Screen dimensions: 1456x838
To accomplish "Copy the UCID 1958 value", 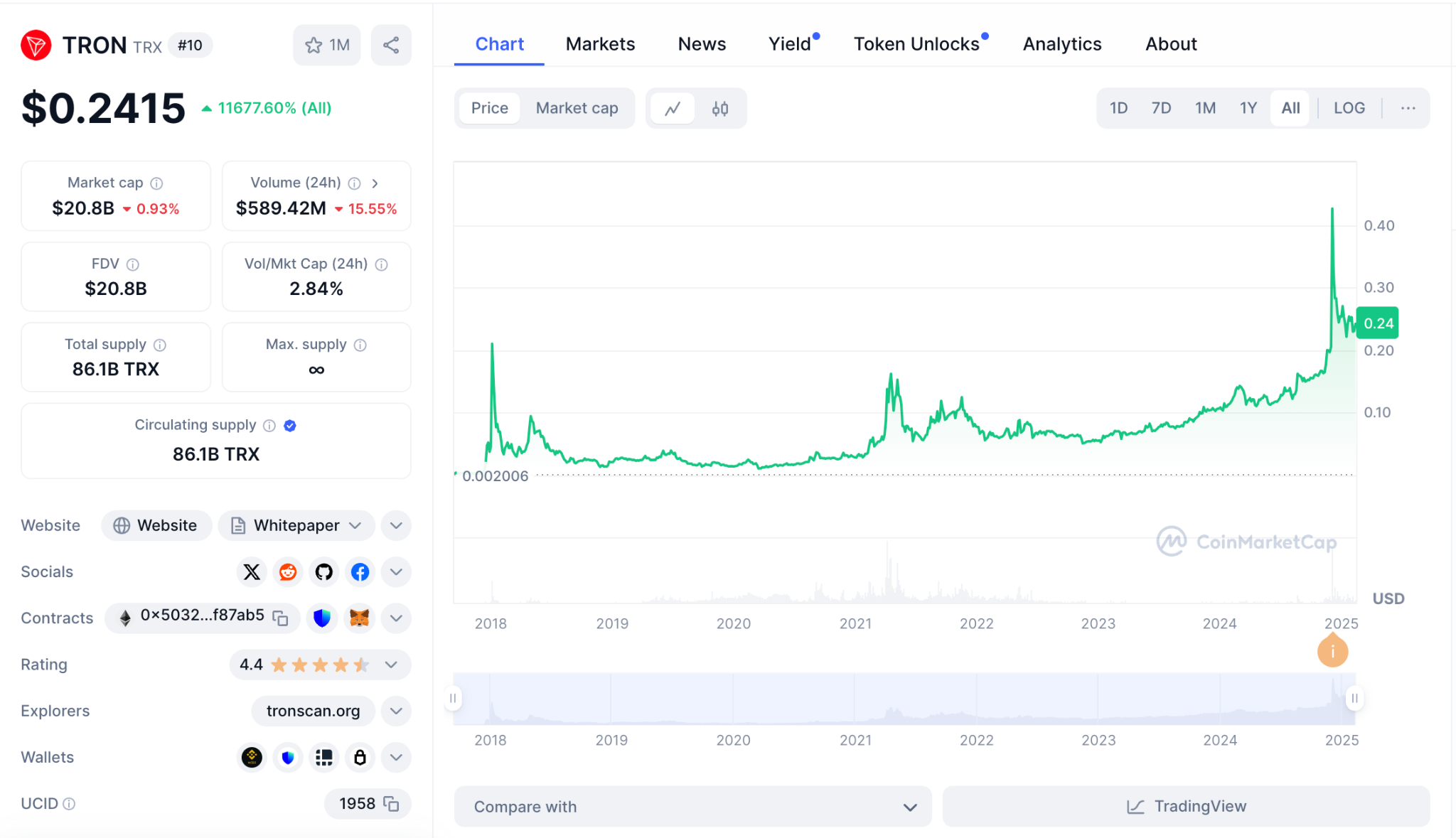I will click(391, 804).
